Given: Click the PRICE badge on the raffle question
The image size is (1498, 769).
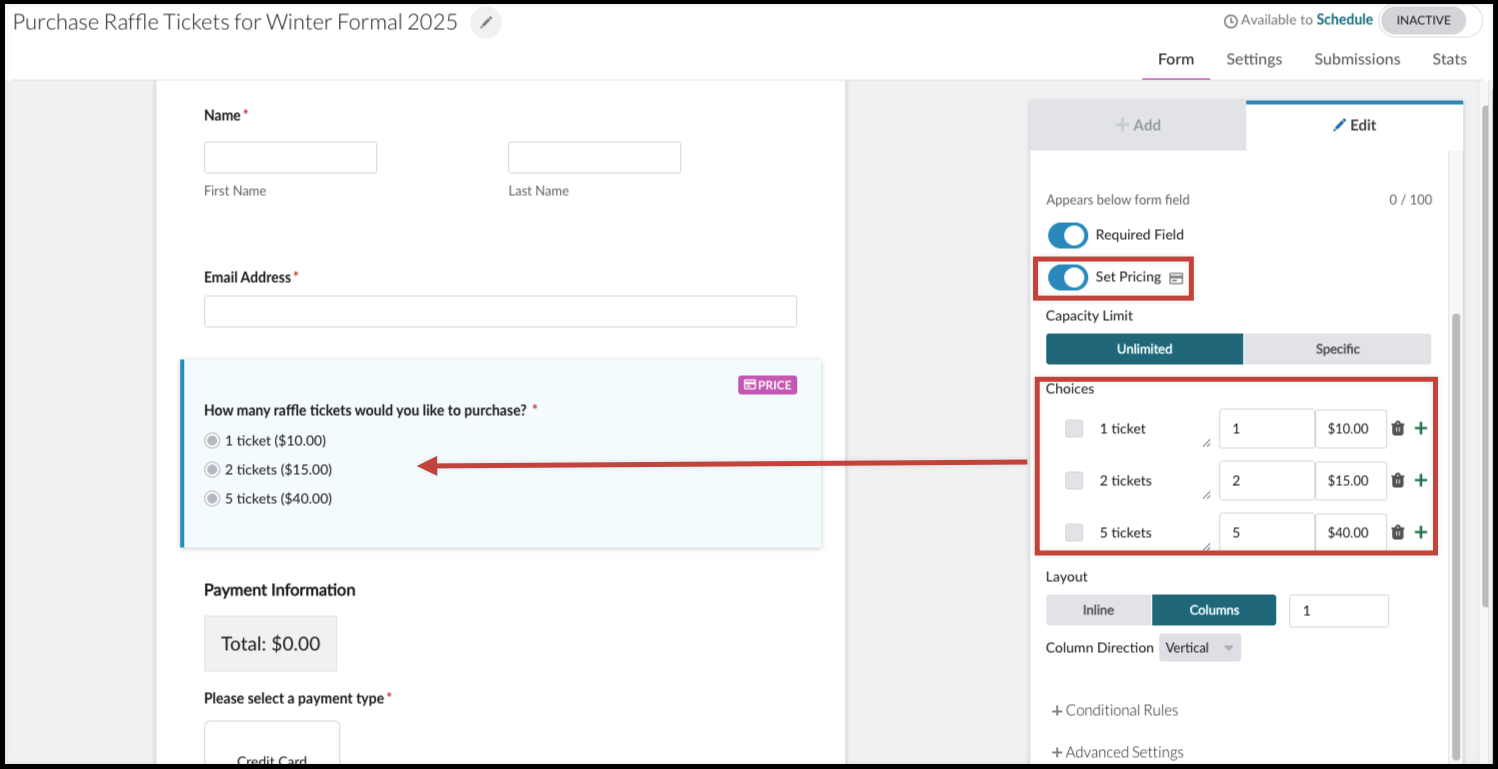Looking at the screenshot, I should pos(767,385).
